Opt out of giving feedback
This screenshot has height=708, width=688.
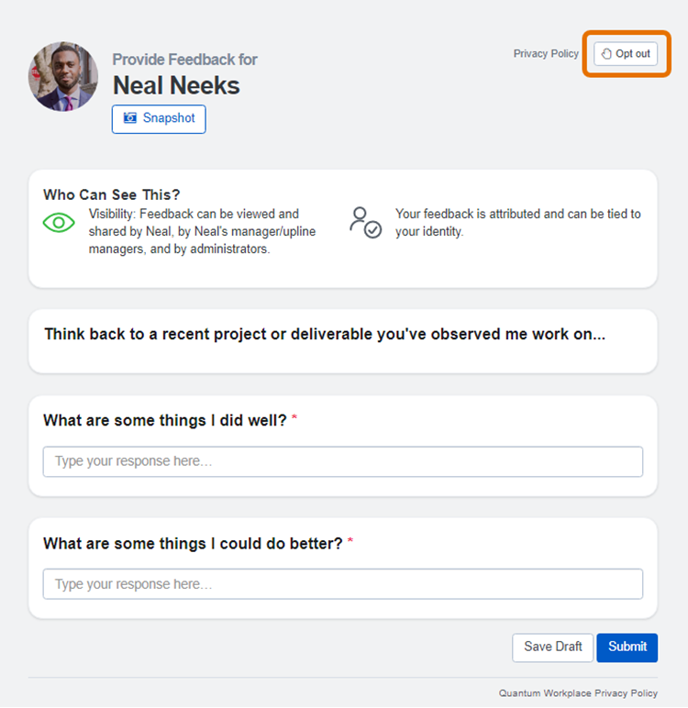(x=625, y=54)
